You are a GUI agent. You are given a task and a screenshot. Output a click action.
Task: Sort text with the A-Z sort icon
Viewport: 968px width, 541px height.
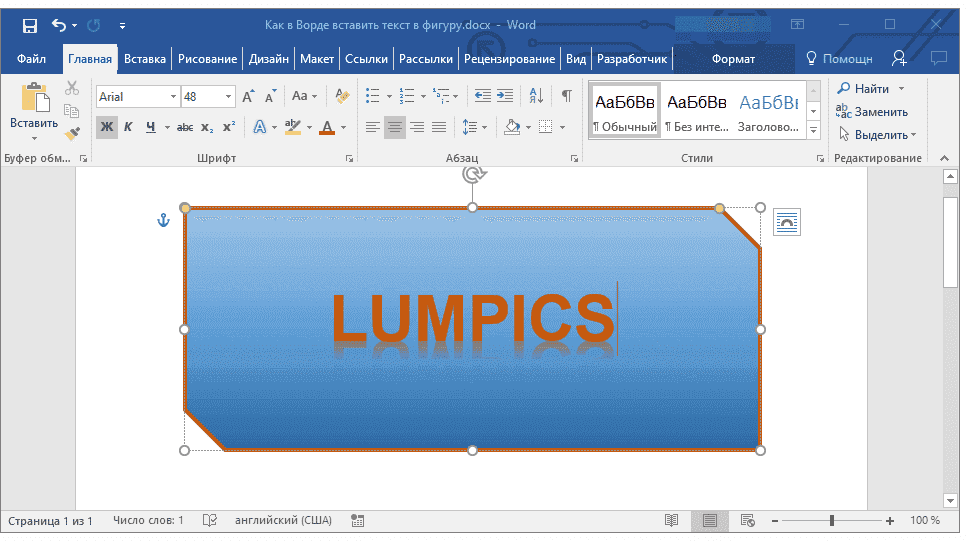pos(536,96)
